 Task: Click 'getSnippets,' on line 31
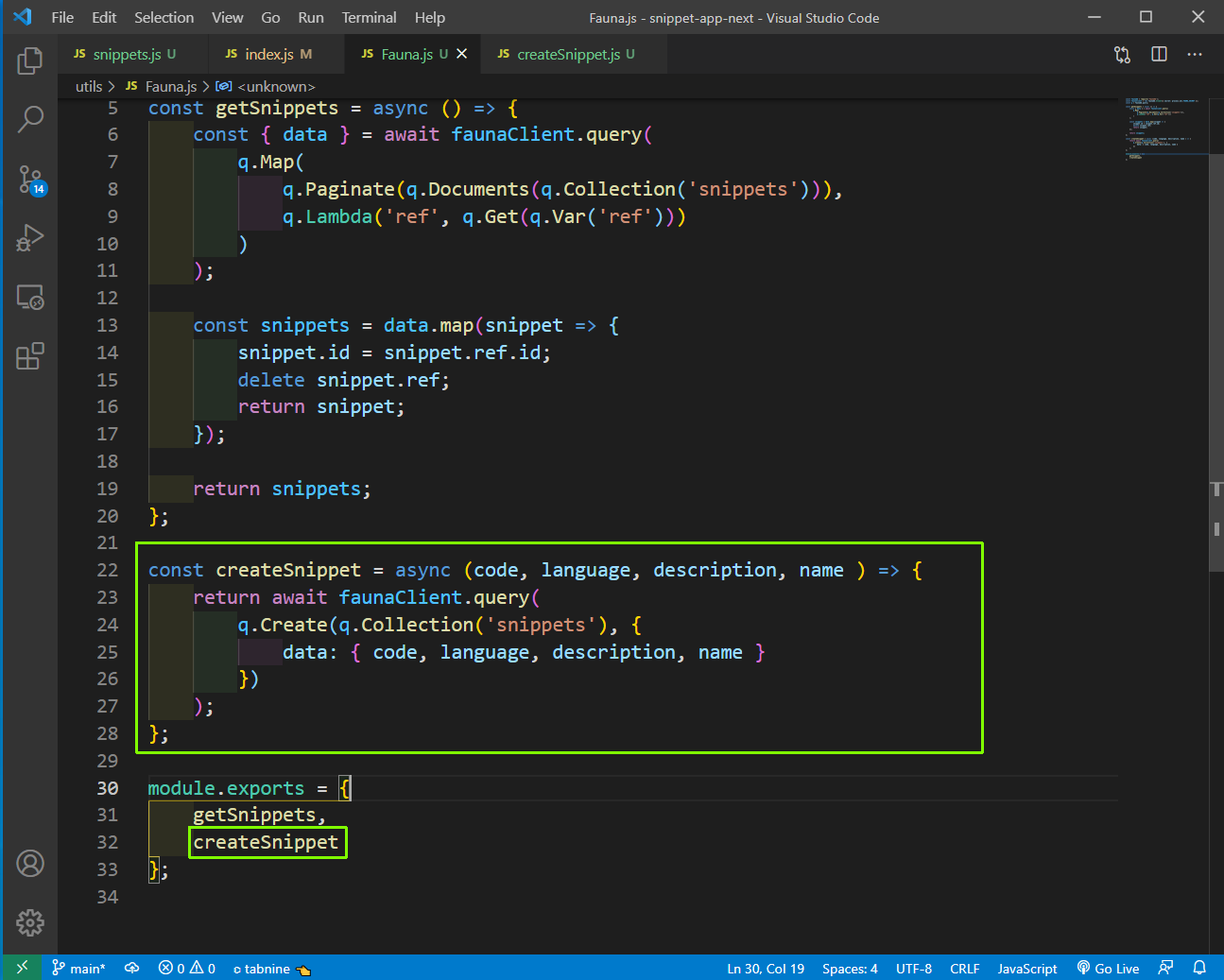pyautogui.click(x=260, y=815)
